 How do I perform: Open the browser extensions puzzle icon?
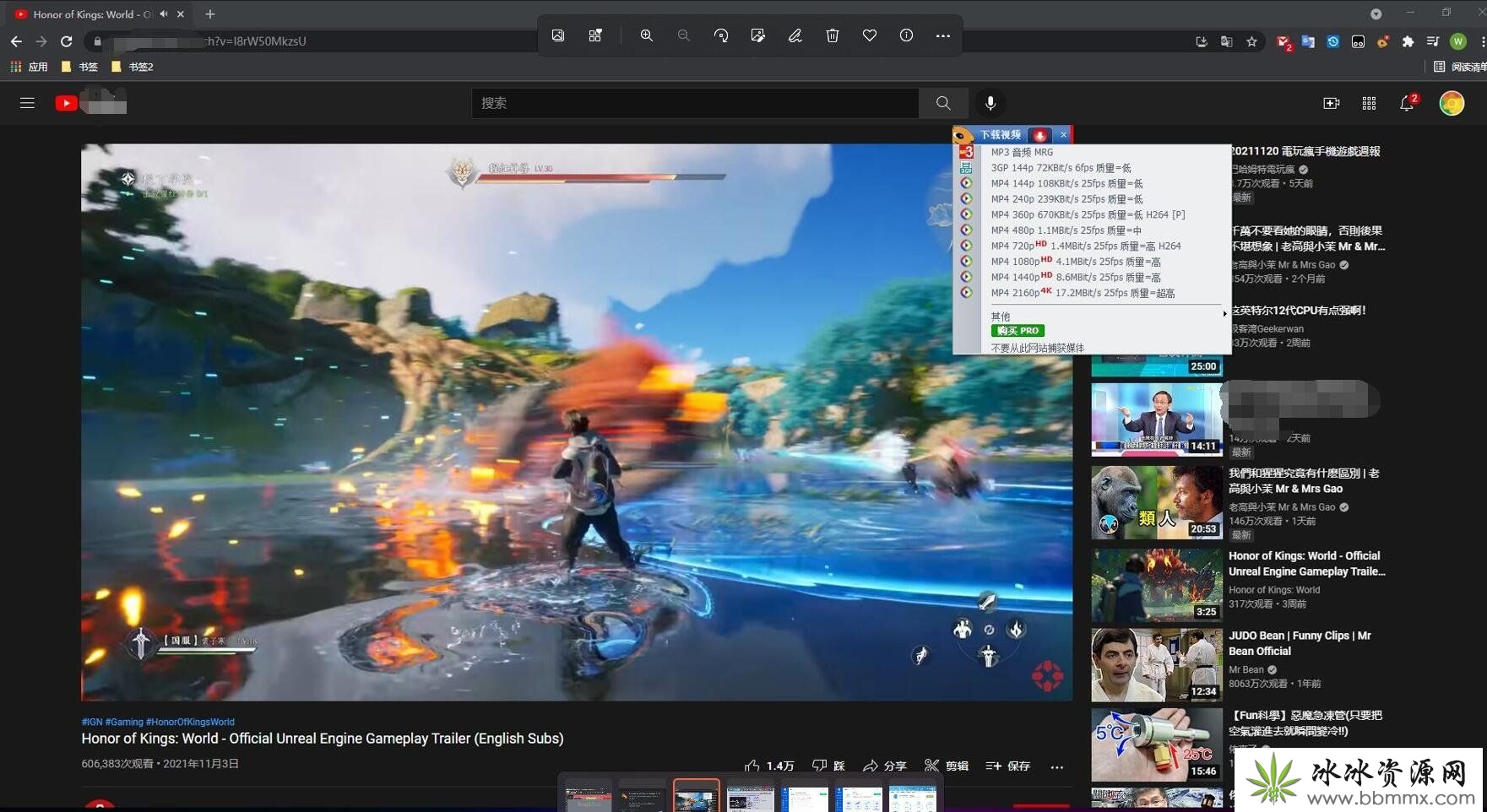1408,41
